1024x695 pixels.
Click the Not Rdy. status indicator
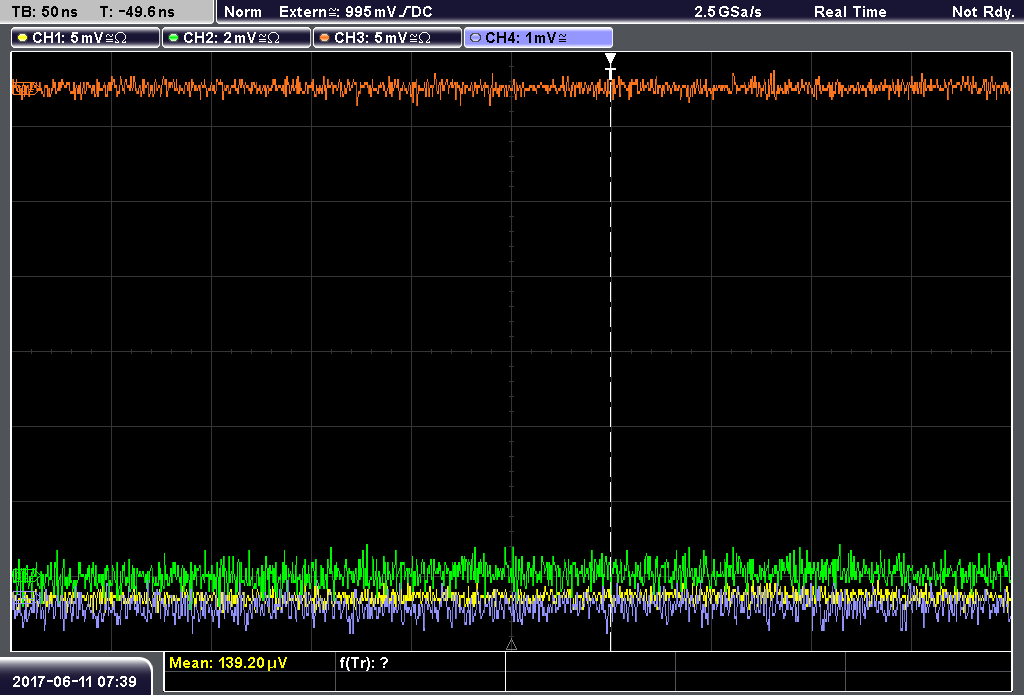pyautogui.click(x=983, y=12)
